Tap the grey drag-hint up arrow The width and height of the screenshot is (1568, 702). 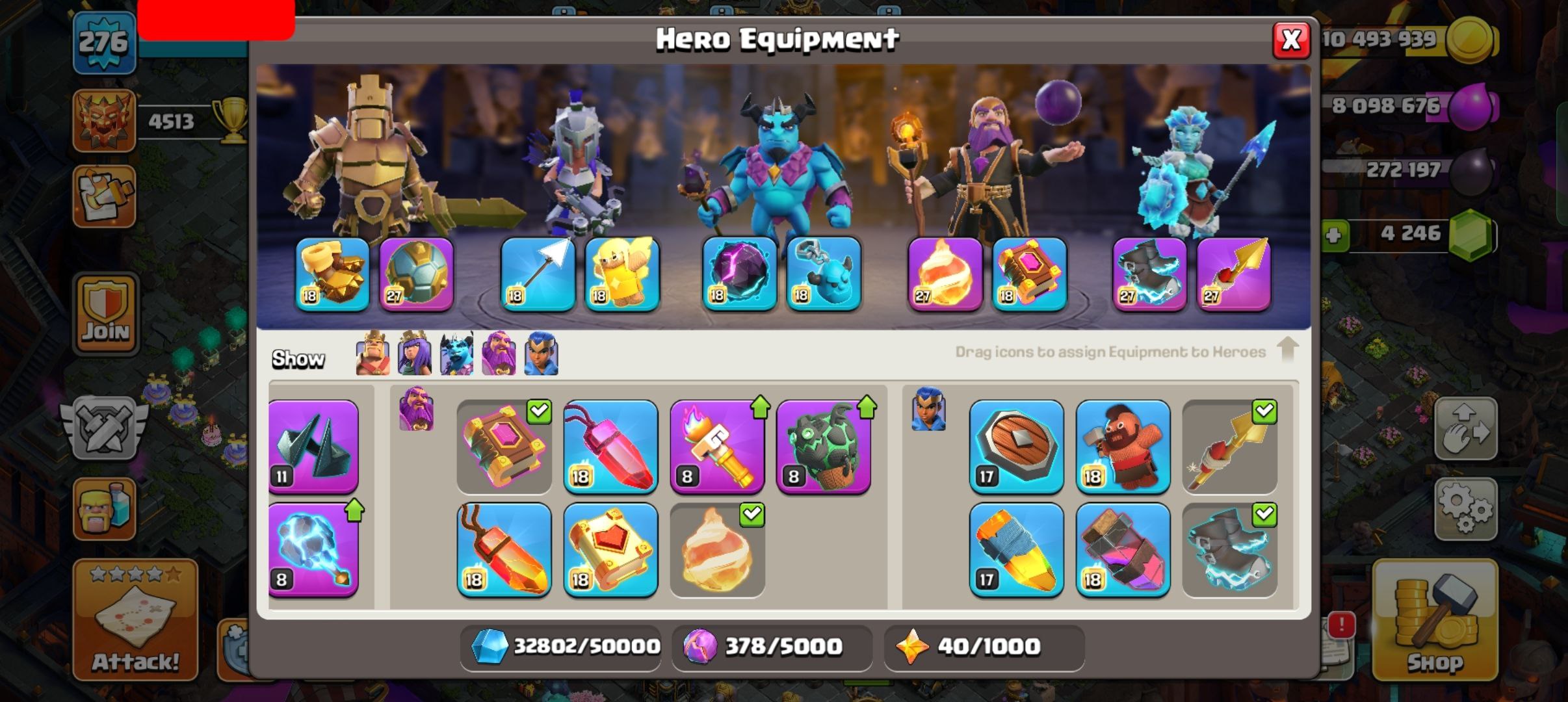(1288, 349)
